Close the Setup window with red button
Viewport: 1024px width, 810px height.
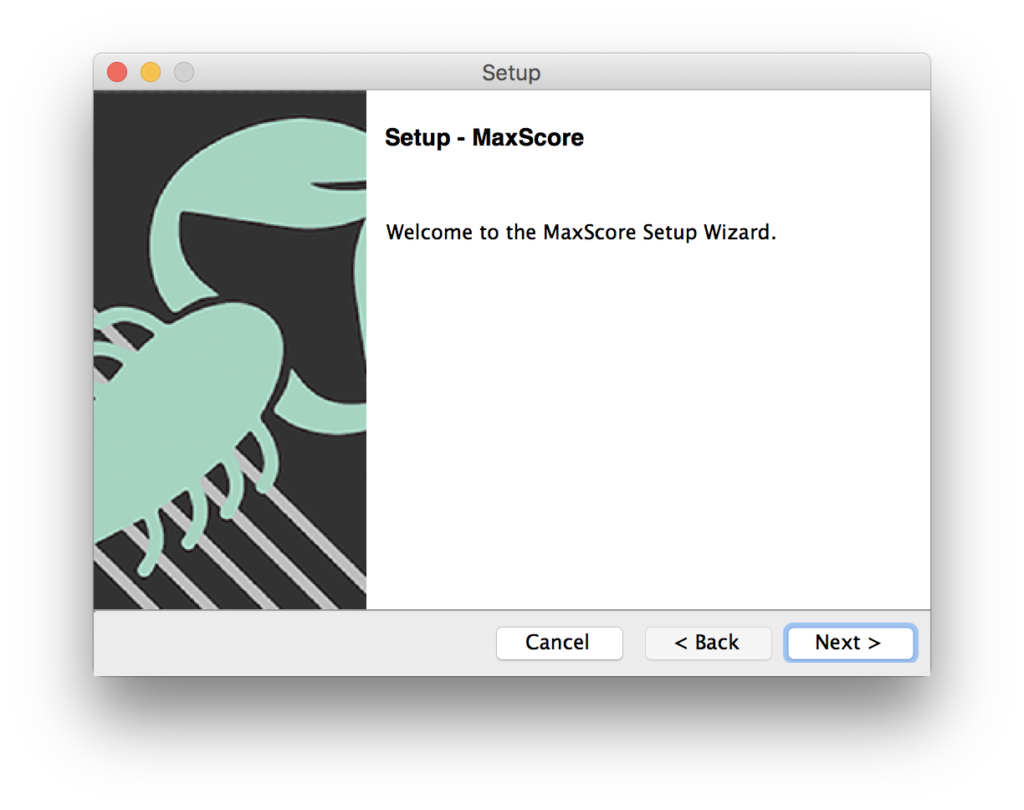point(118,72)
